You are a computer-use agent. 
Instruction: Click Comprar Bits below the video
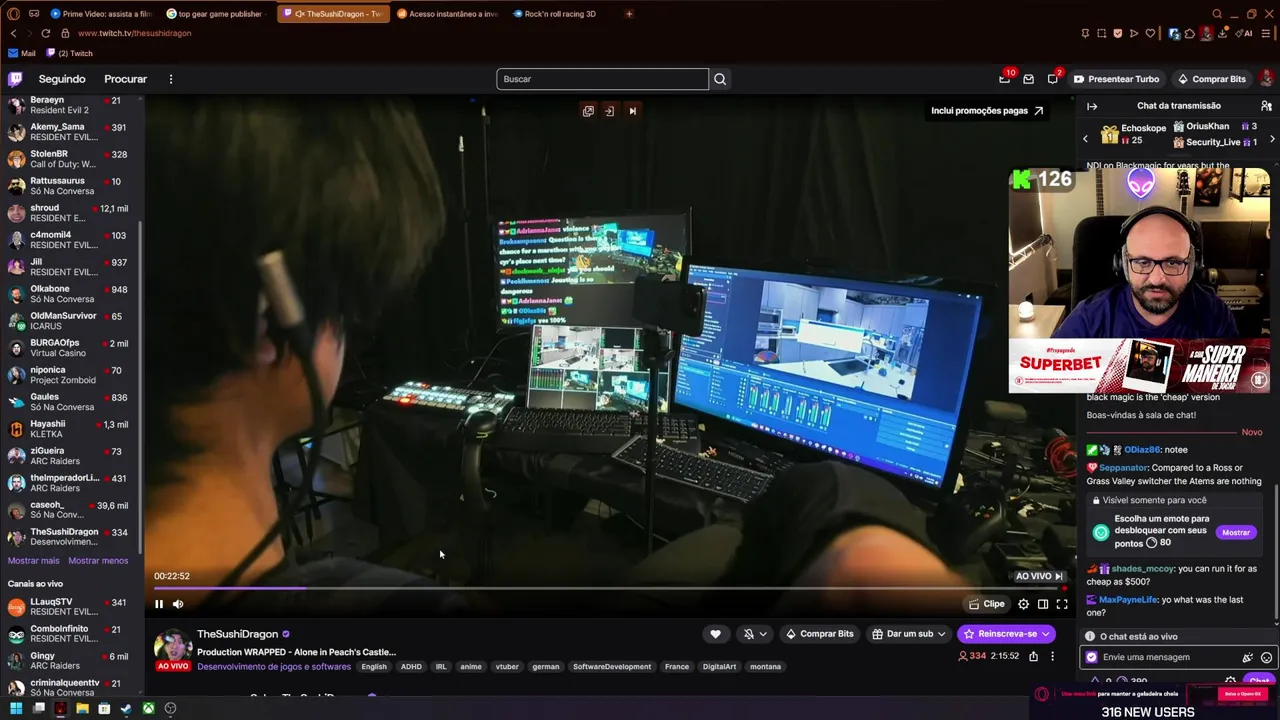[820, 634]
